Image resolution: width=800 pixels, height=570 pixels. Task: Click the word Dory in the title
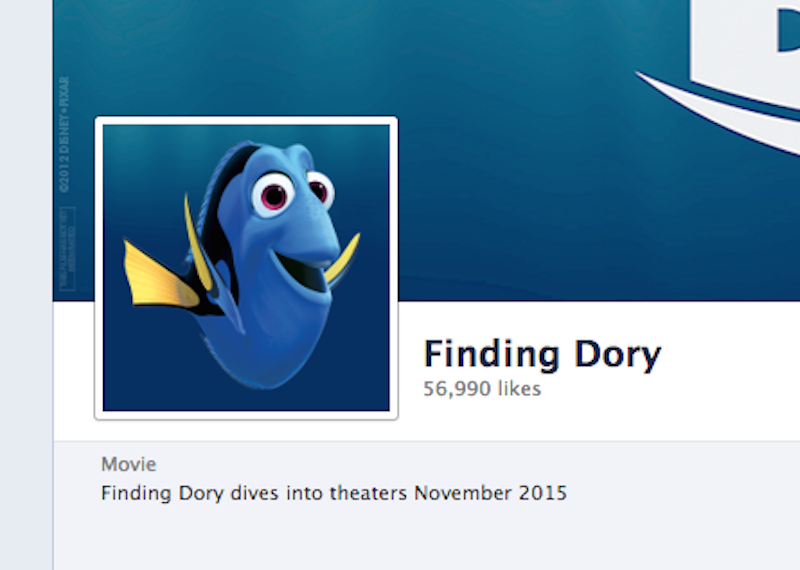point(618,355)
